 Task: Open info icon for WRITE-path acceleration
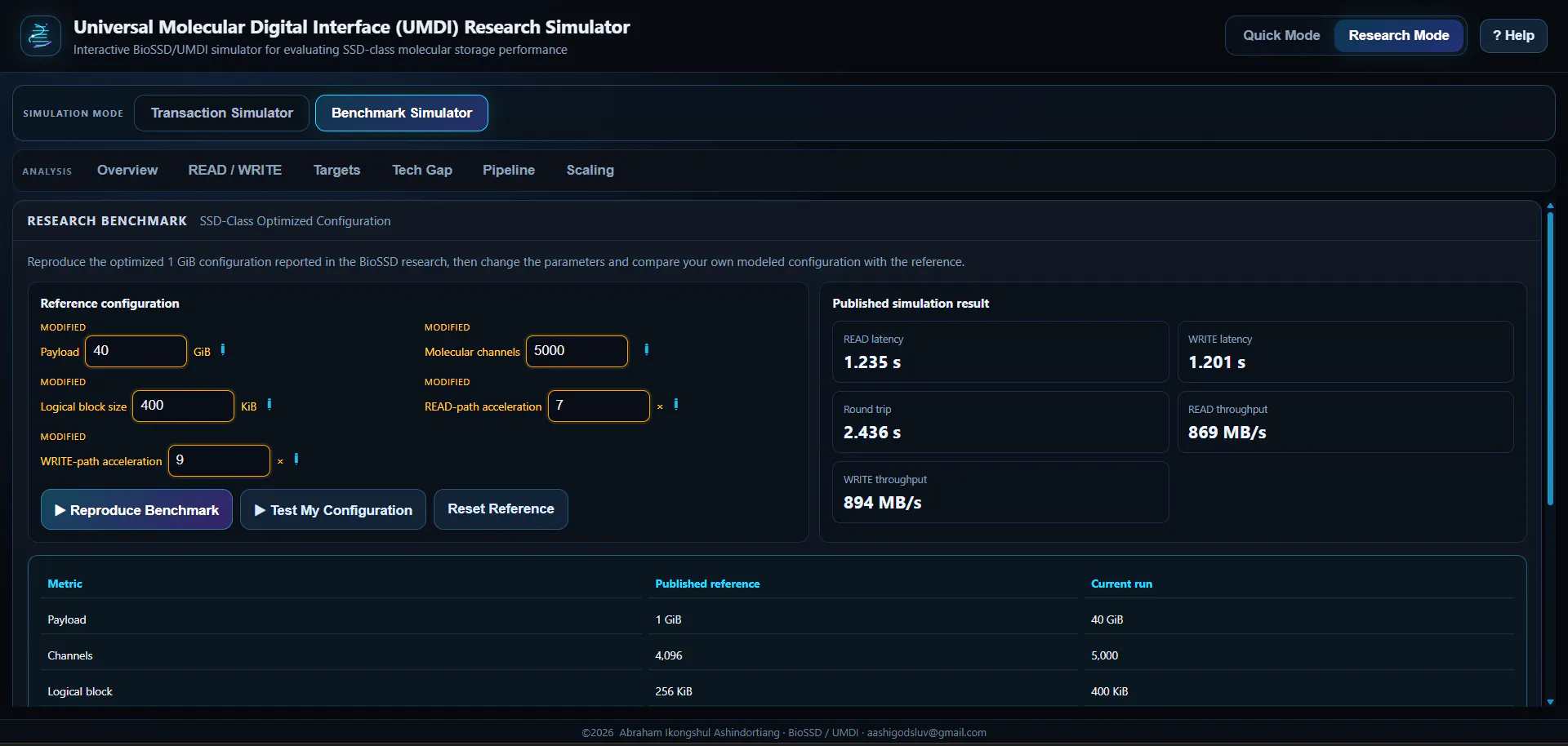pyautogui.click(x=296, y=460)
